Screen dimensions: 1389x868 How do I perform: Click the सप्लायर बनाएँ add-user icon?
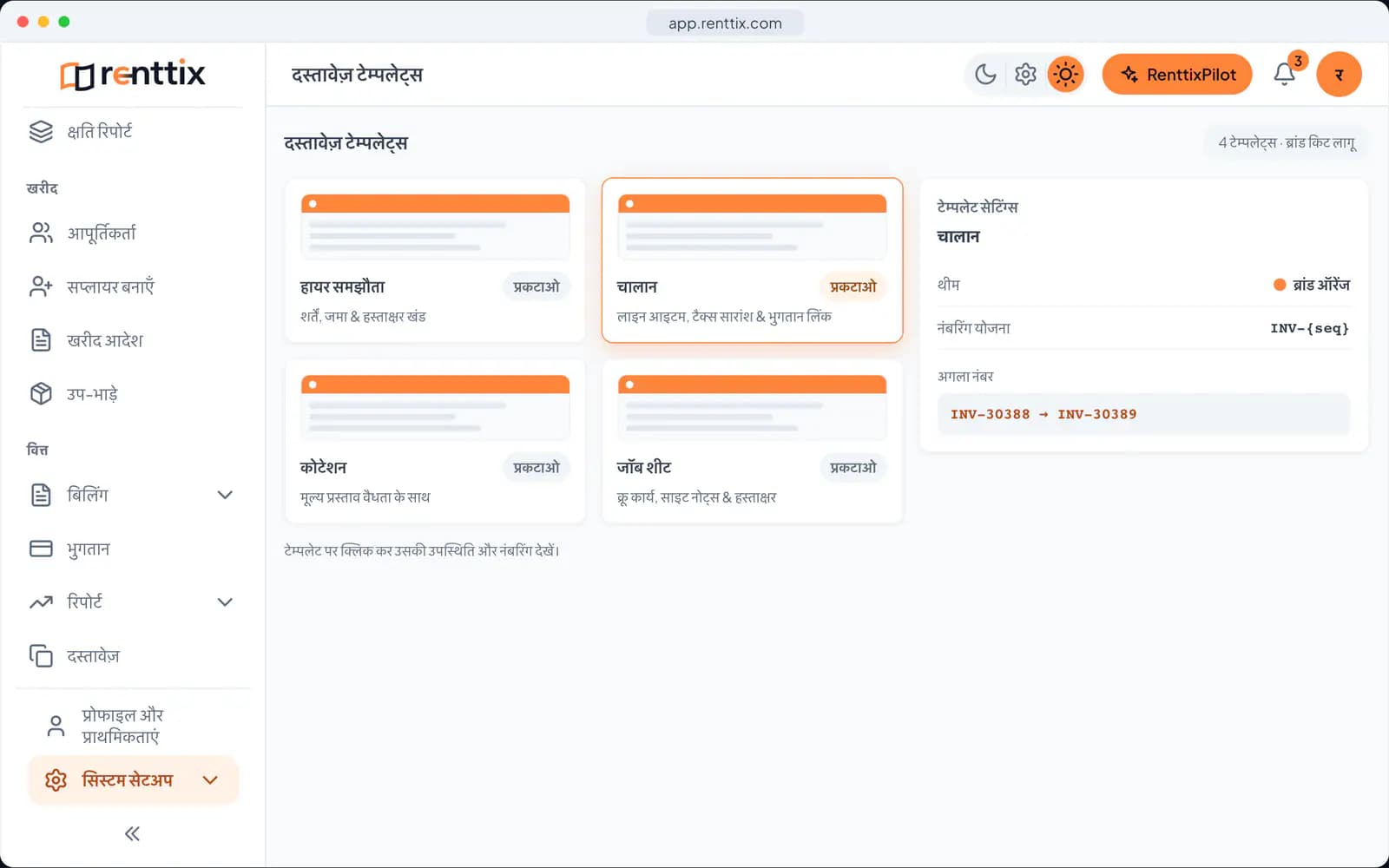41,286
